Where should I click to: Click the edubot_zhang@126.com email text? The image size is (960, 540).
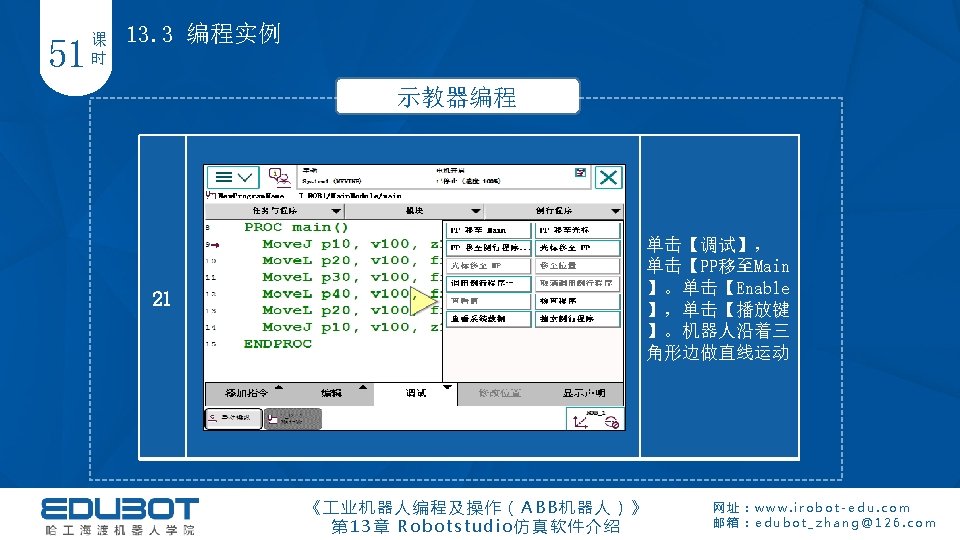[846, 523]
